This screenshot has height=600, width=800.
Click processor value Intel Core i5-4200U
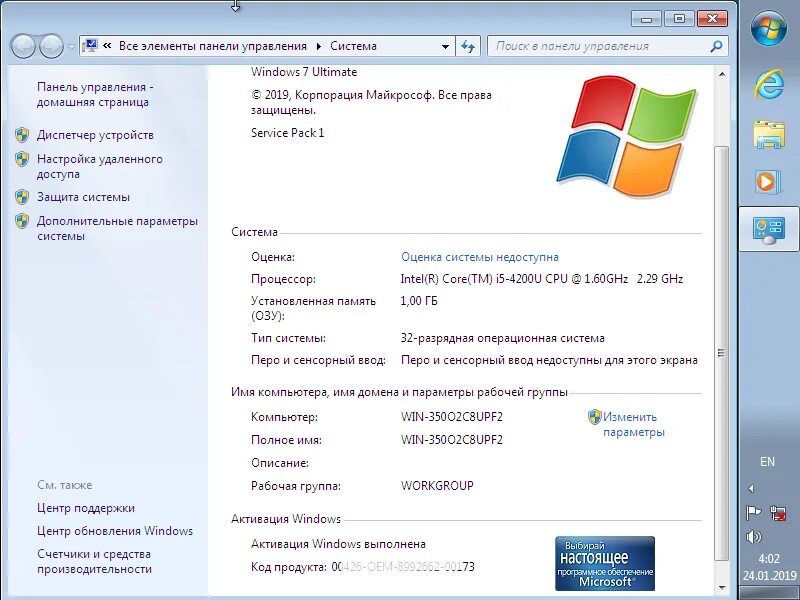542,279
